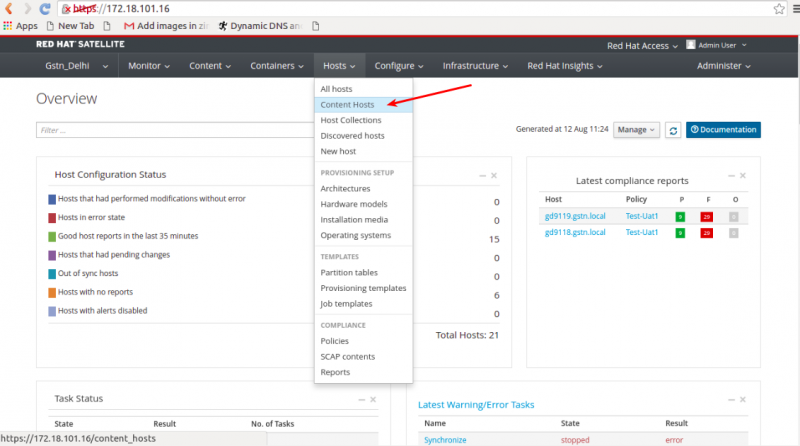Image resolution: width=800 pixels, height=446 pixels.
Task: Open the gd9118.gstn.local host link
Action: point(575,232)
